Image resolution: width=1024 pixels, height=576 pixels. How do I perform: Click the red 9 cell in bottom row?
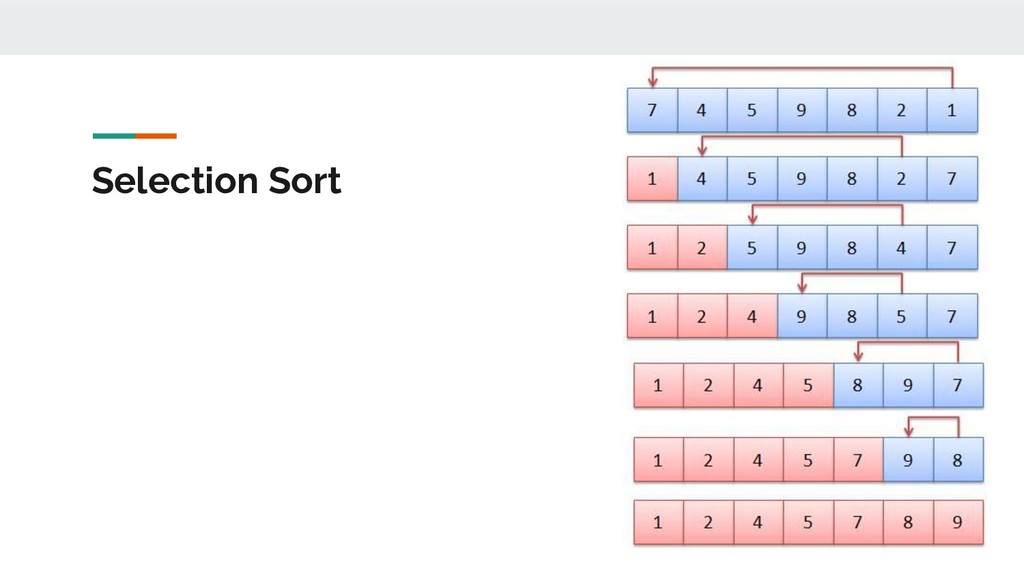click(x=958, y=522)
